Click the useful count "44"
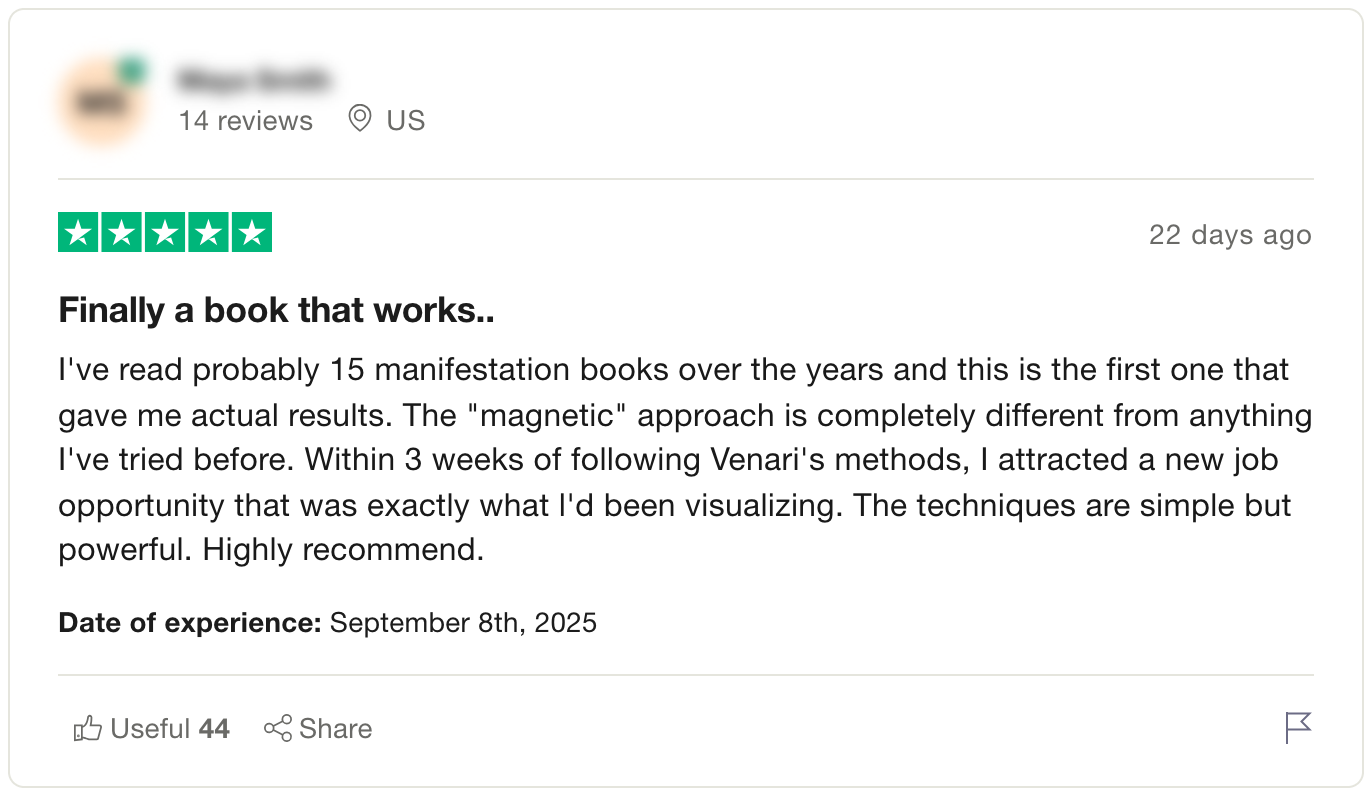The image size is (1372, 796). (x=214, y=729)
